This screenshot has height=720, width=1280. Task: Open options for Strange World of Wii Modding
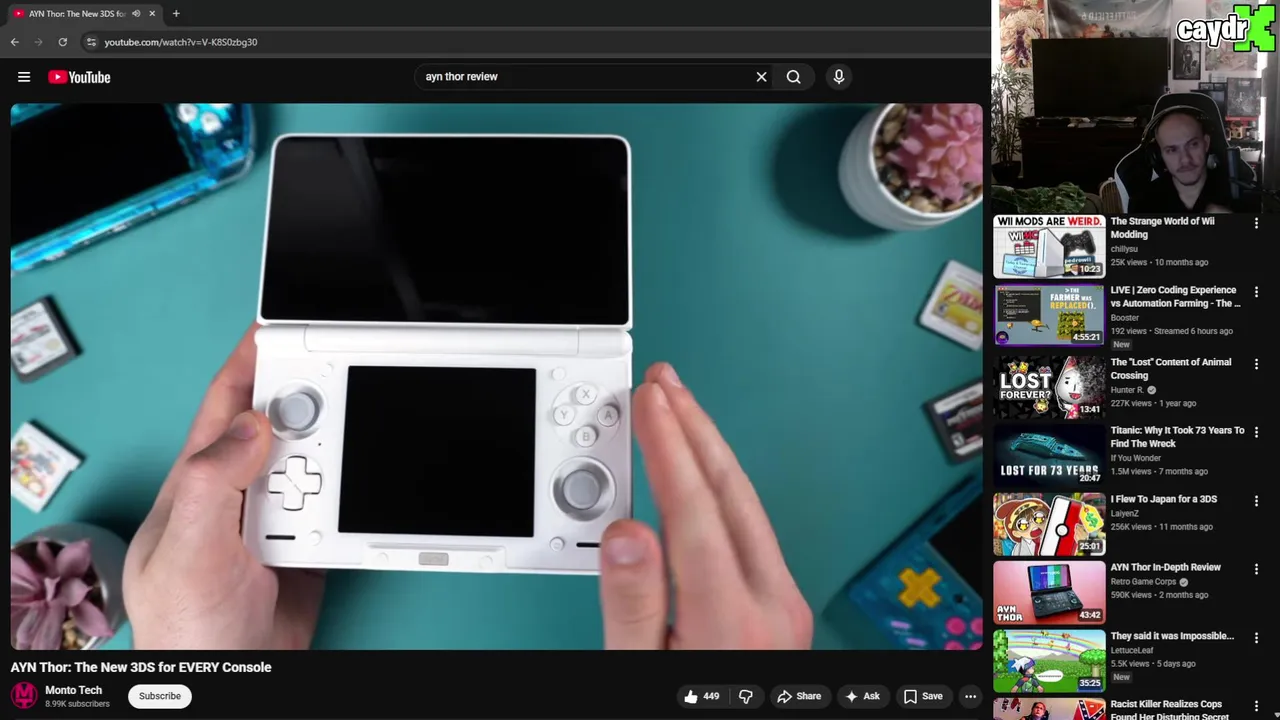pos(1256,223)
